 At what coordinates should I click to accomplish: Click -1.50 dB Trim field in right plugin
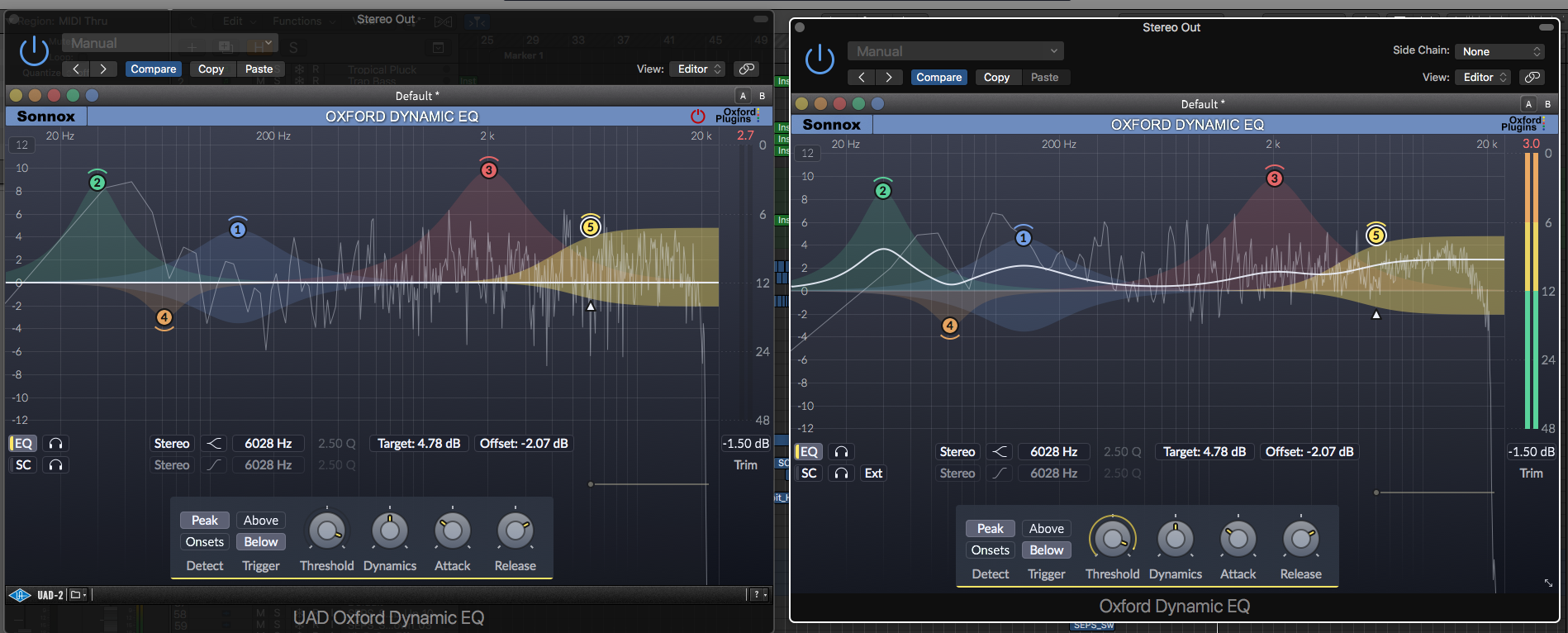[1532, 452]
